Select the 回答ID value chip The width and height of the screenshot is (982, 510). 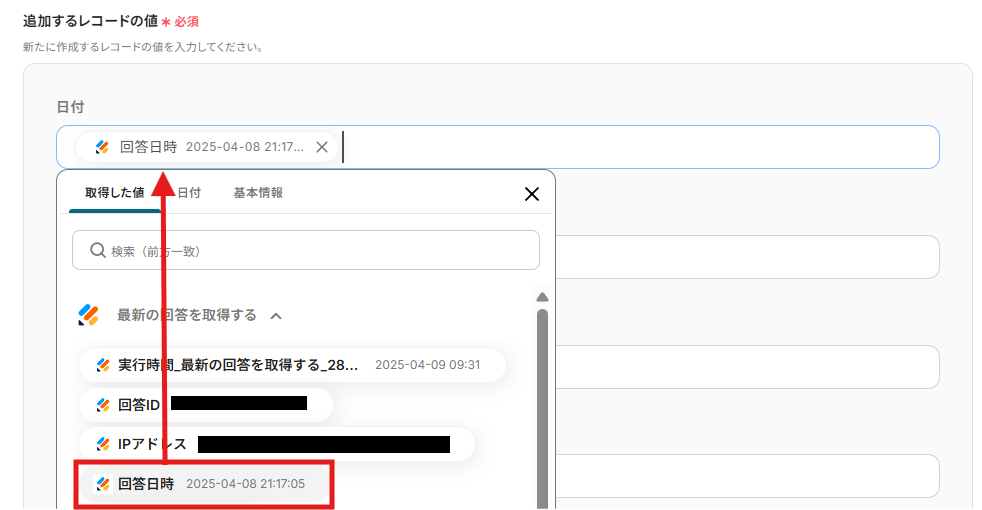(206, 405)
